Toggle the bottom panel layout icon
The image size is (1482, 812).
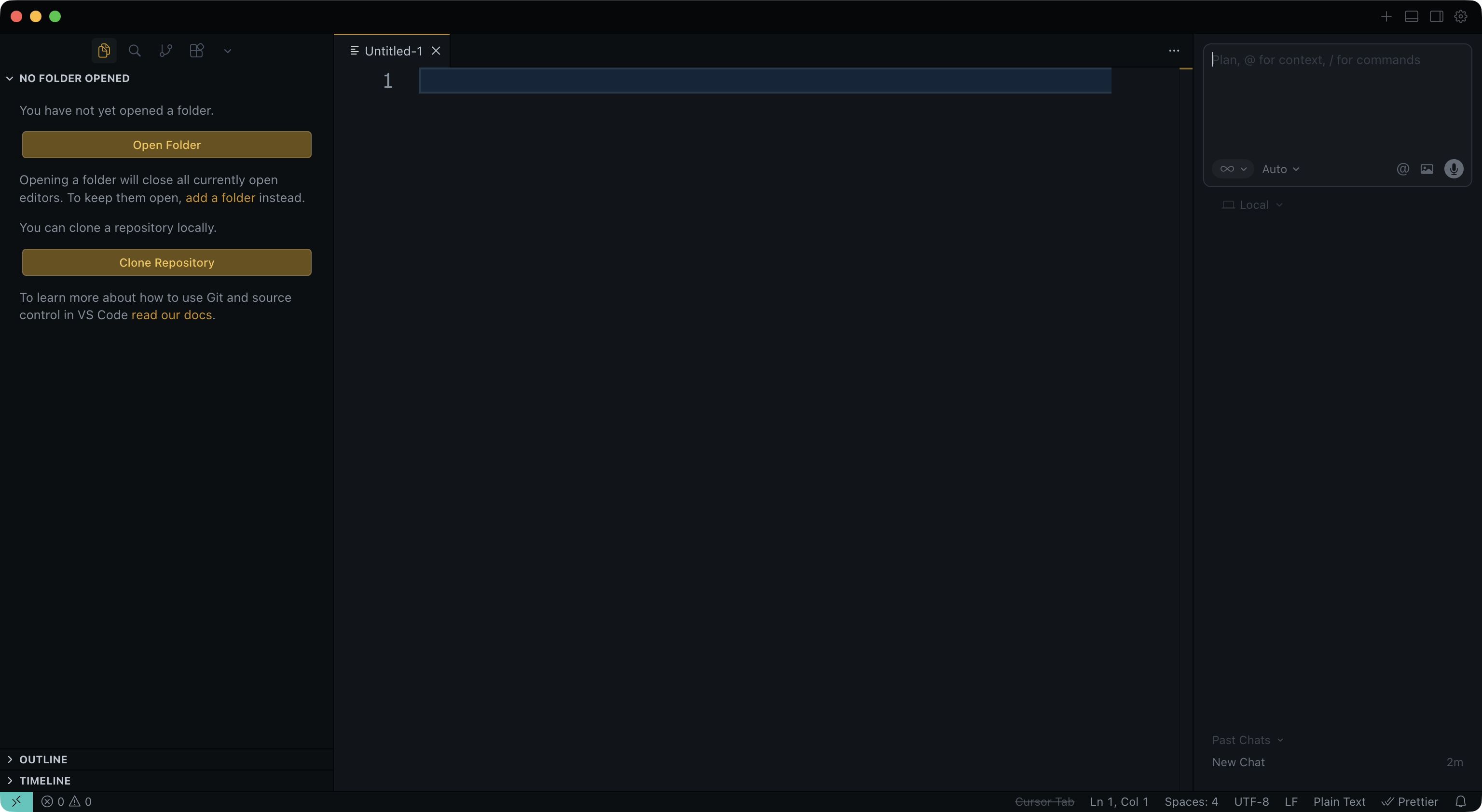tap(1411, 16)
